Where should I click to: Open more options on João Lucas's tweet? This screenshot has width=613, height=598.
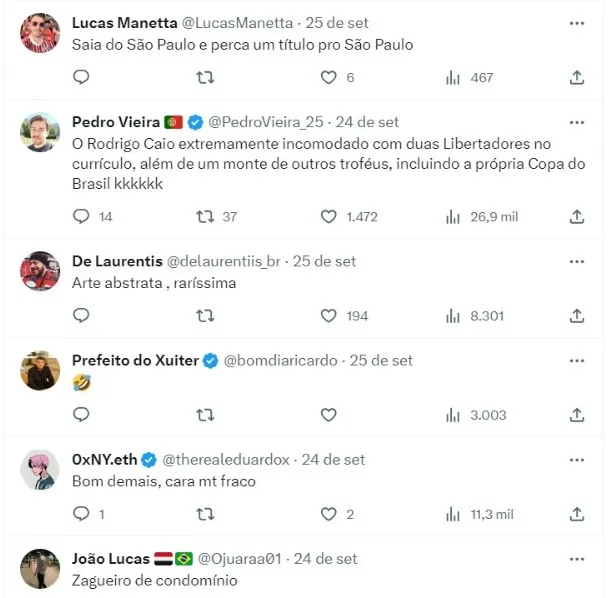pos(577,558)
